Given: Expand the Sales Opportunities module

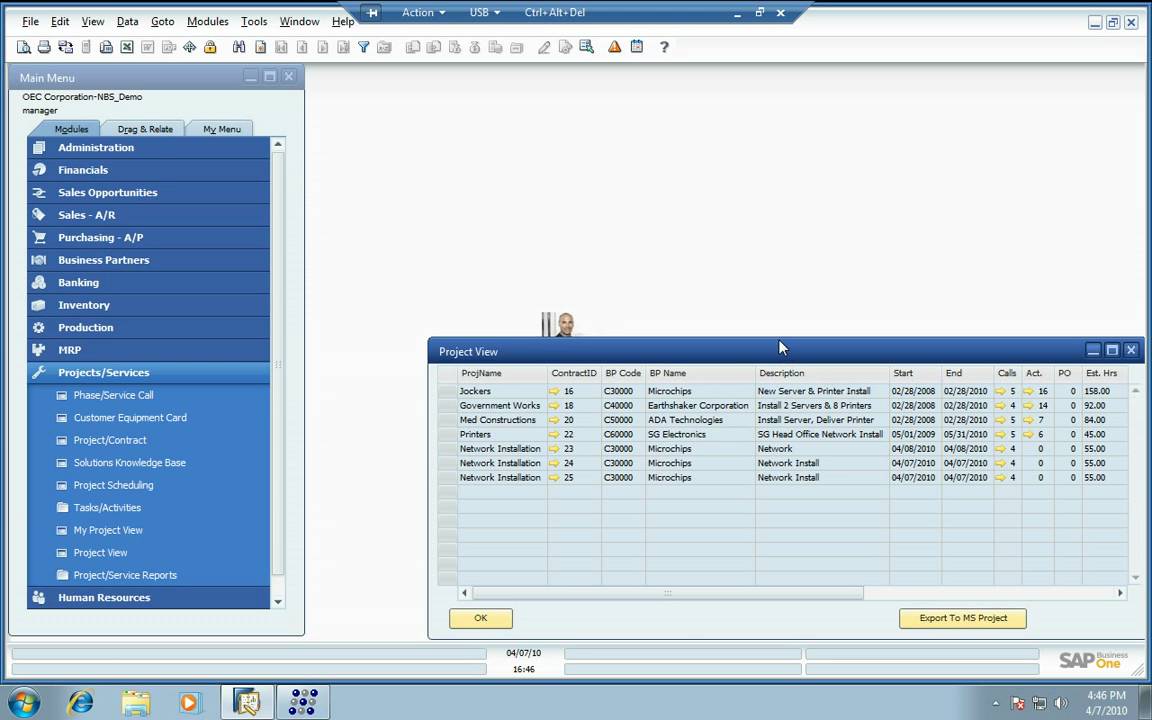Looking at the screenshot, I should (x=148, y=192).
